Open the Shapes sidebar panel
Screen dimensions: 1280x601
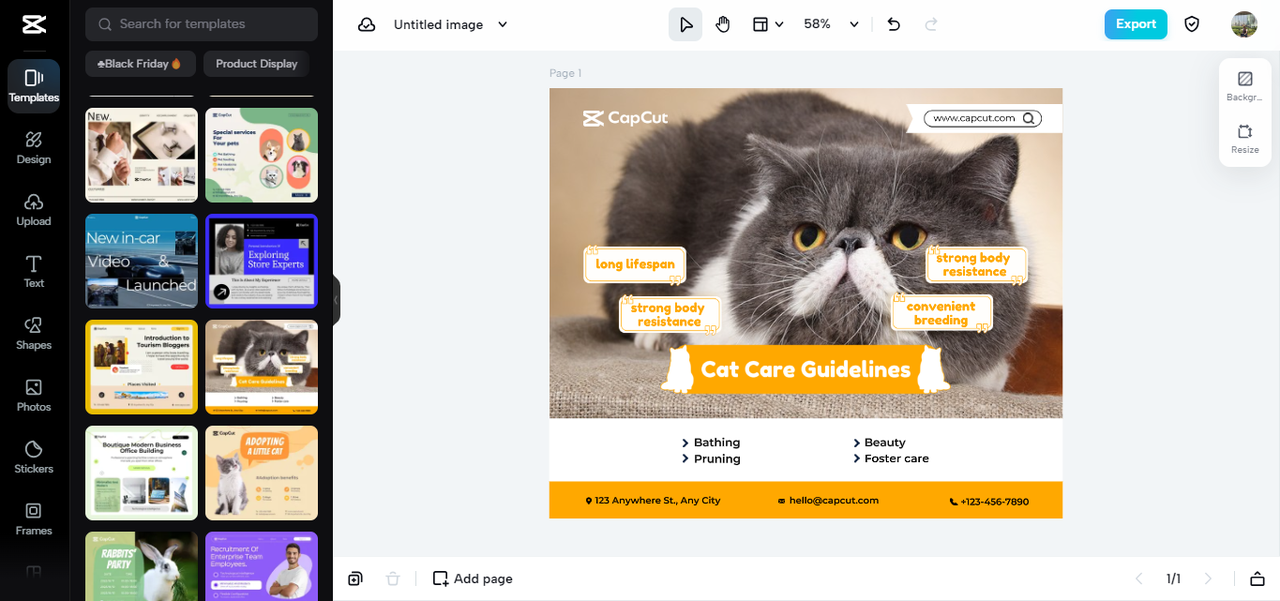[x=34, y=334]
